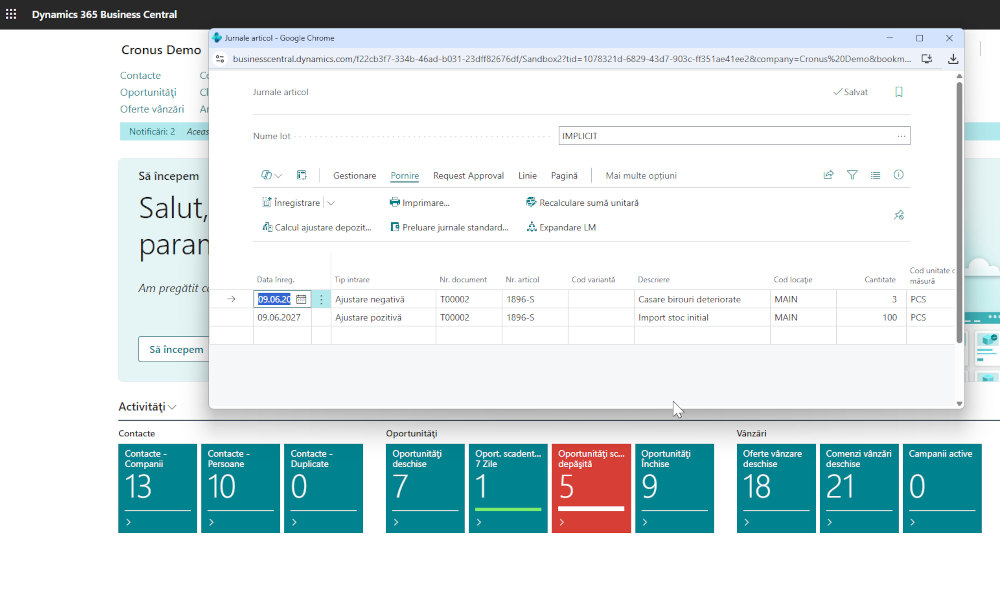Click the Cronus Demo company name
Viewport: 1000px width, 600px height.
pyautogui.click(x=161, y=50)
